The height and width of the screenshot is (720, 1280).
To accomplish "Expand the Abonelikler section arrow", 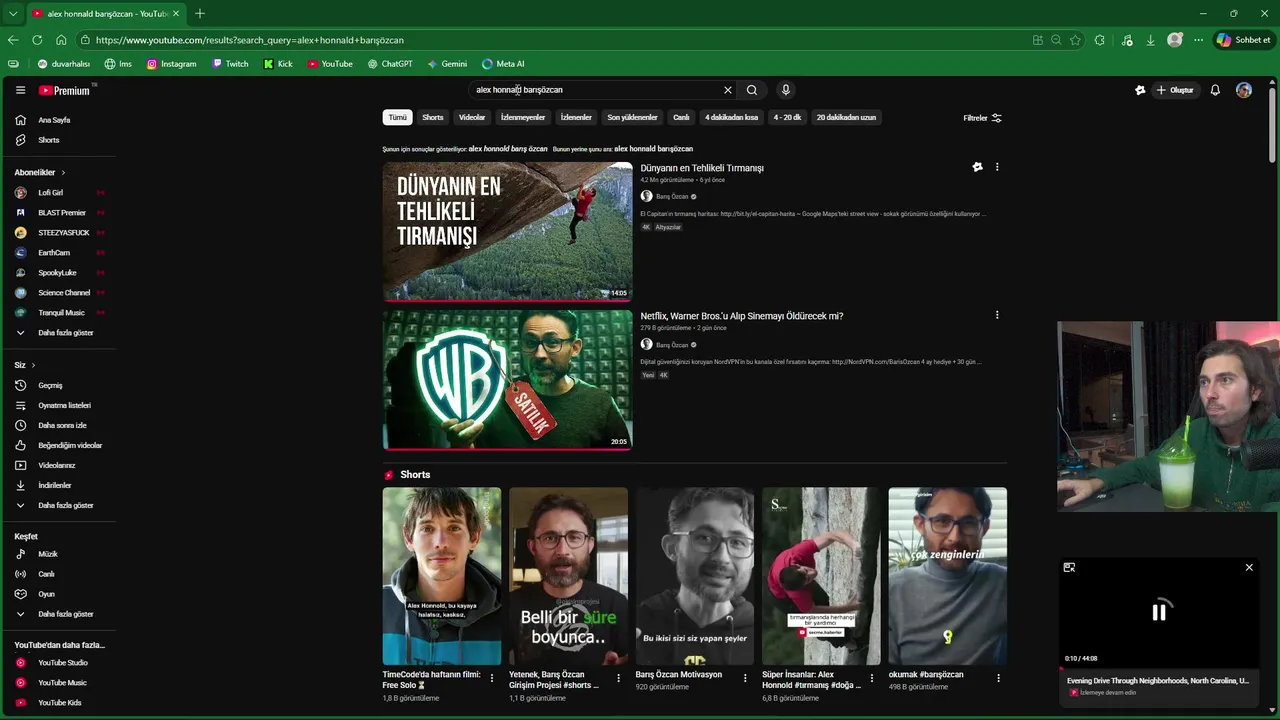I will click(63, 173).
